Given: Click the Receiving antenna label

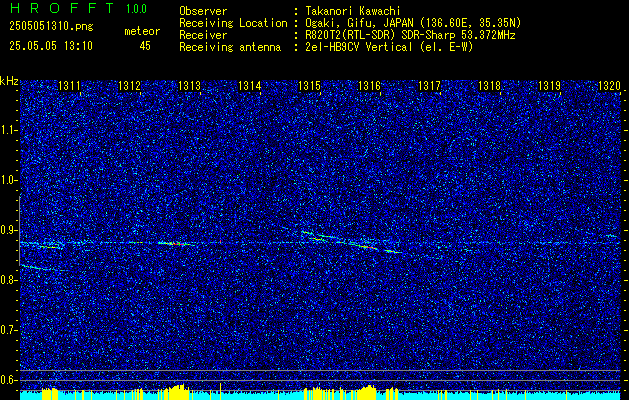Looking at the screenshot, I should point(230,47).
